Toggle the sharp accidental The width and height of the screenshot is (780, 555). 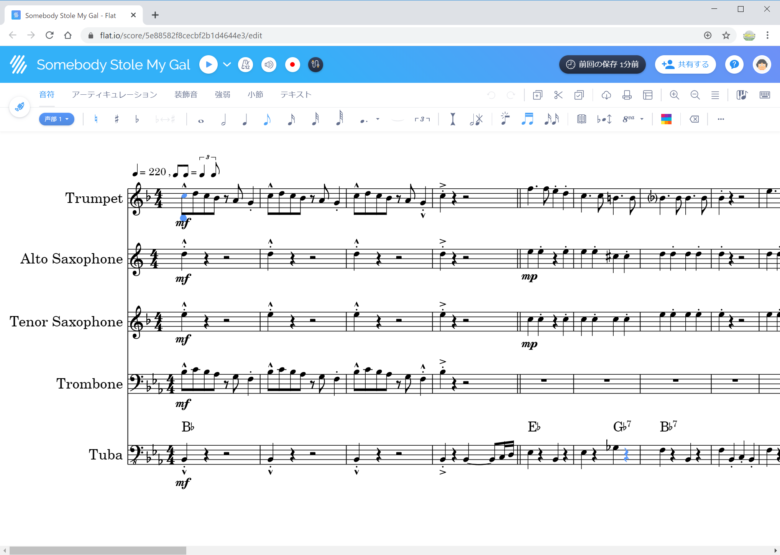coord(116,119)
